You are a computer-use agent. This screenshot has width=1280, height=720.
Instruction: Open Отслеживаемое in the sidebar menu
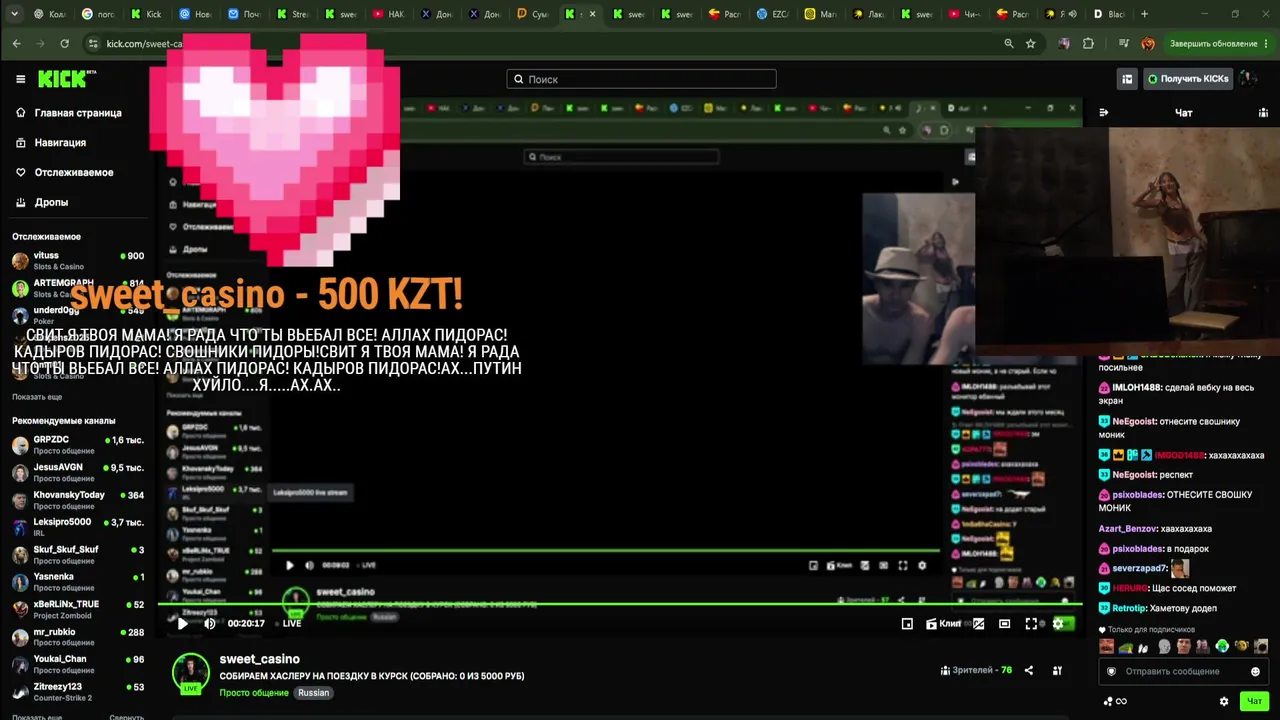tap(64, 172)
